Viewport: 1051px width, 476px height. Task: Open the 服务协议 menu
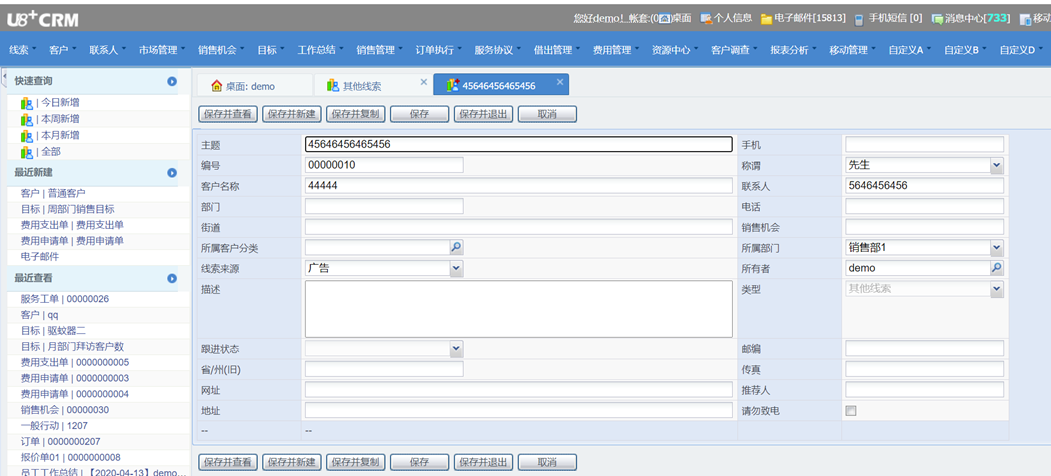(498, 50)
